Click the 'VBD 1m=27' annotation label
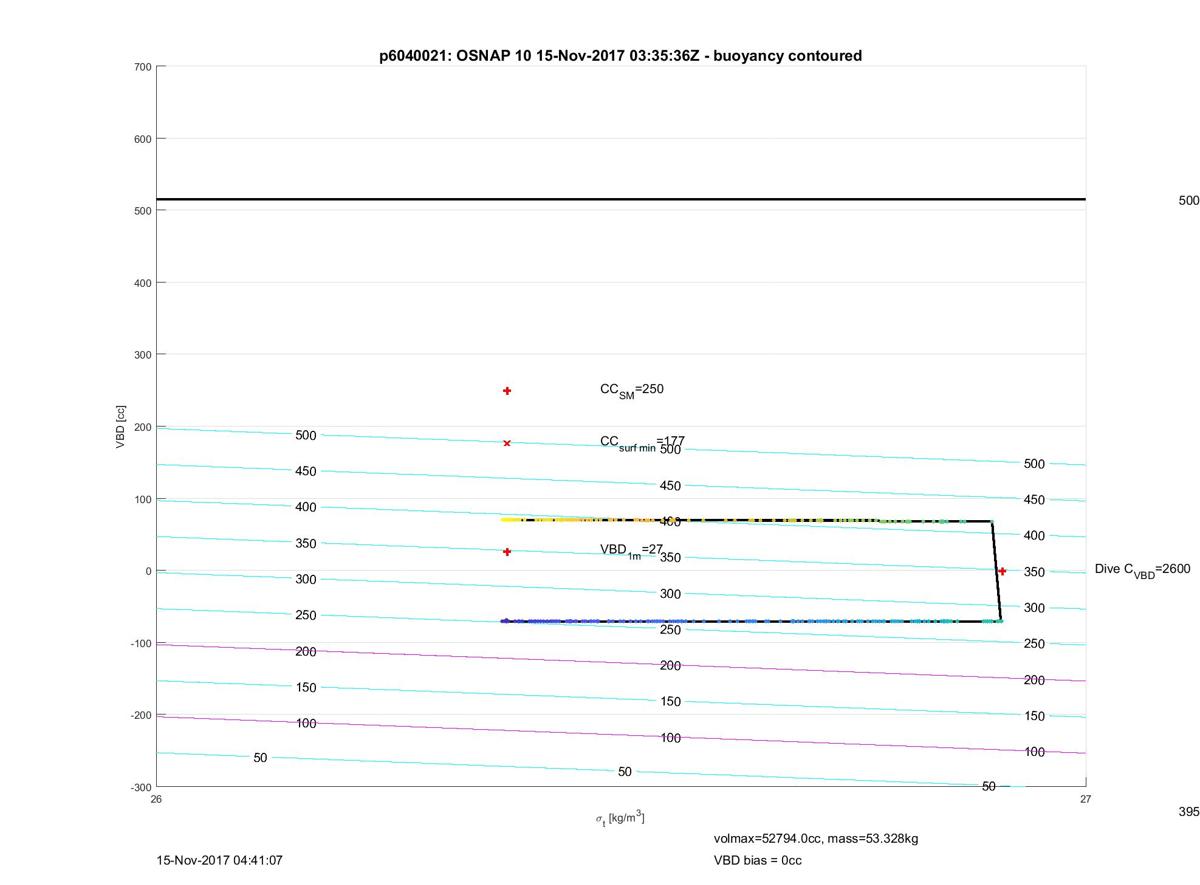The image size is (1200, 885). click(x=632, y=550)
